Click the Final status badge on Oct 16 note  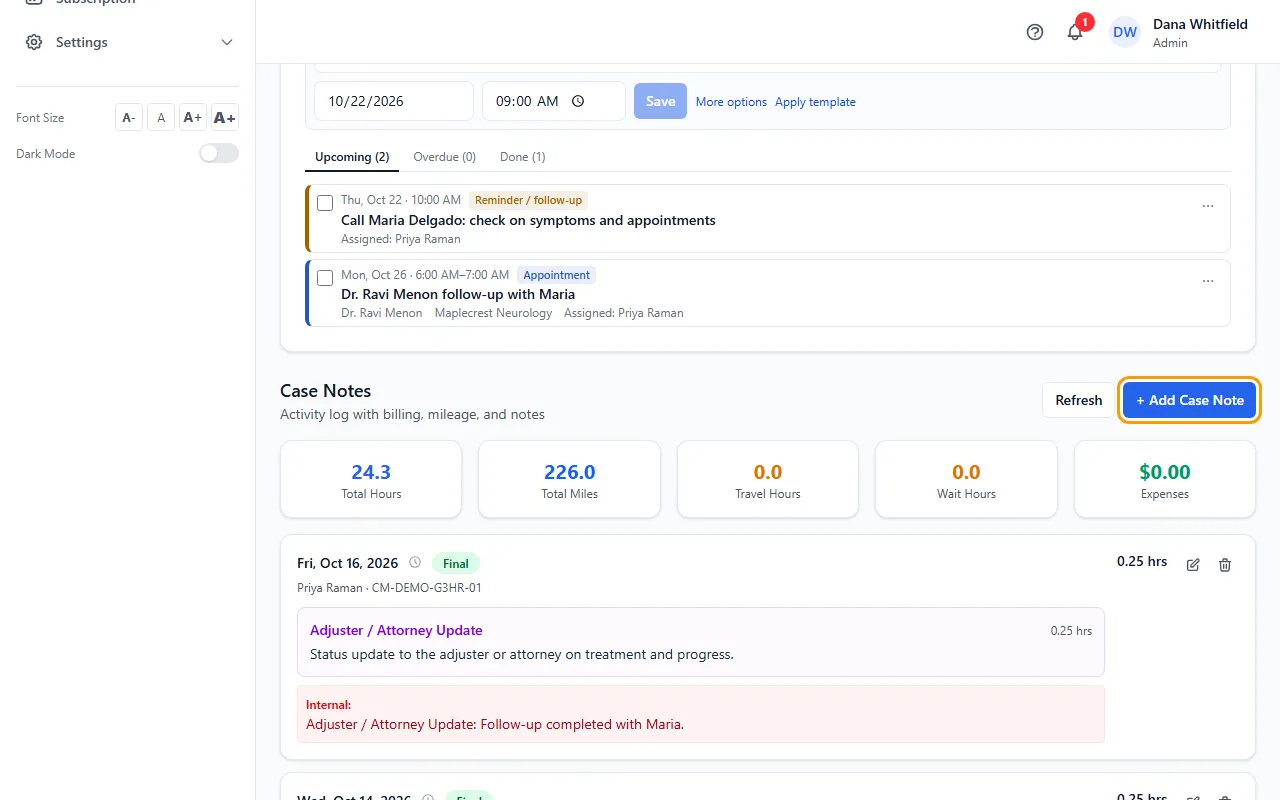click(x=456, y=564)
